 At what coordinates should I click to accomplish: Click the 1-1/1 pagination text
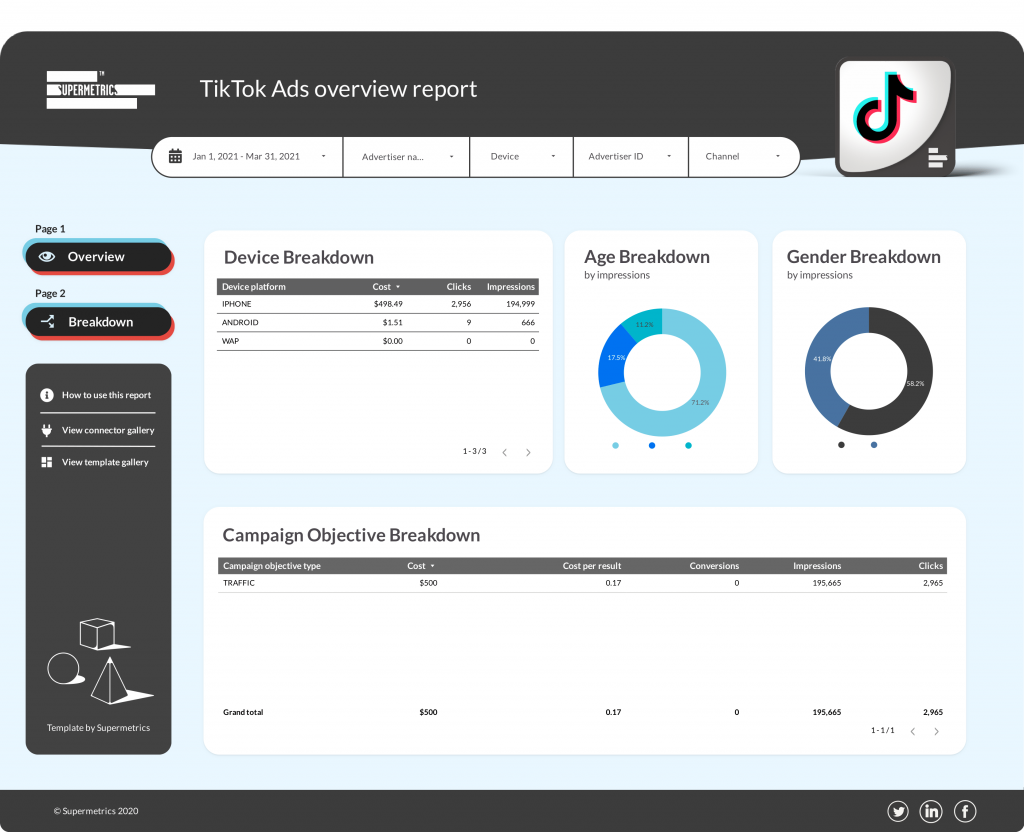pyautogui.click(x=883, y=730)
